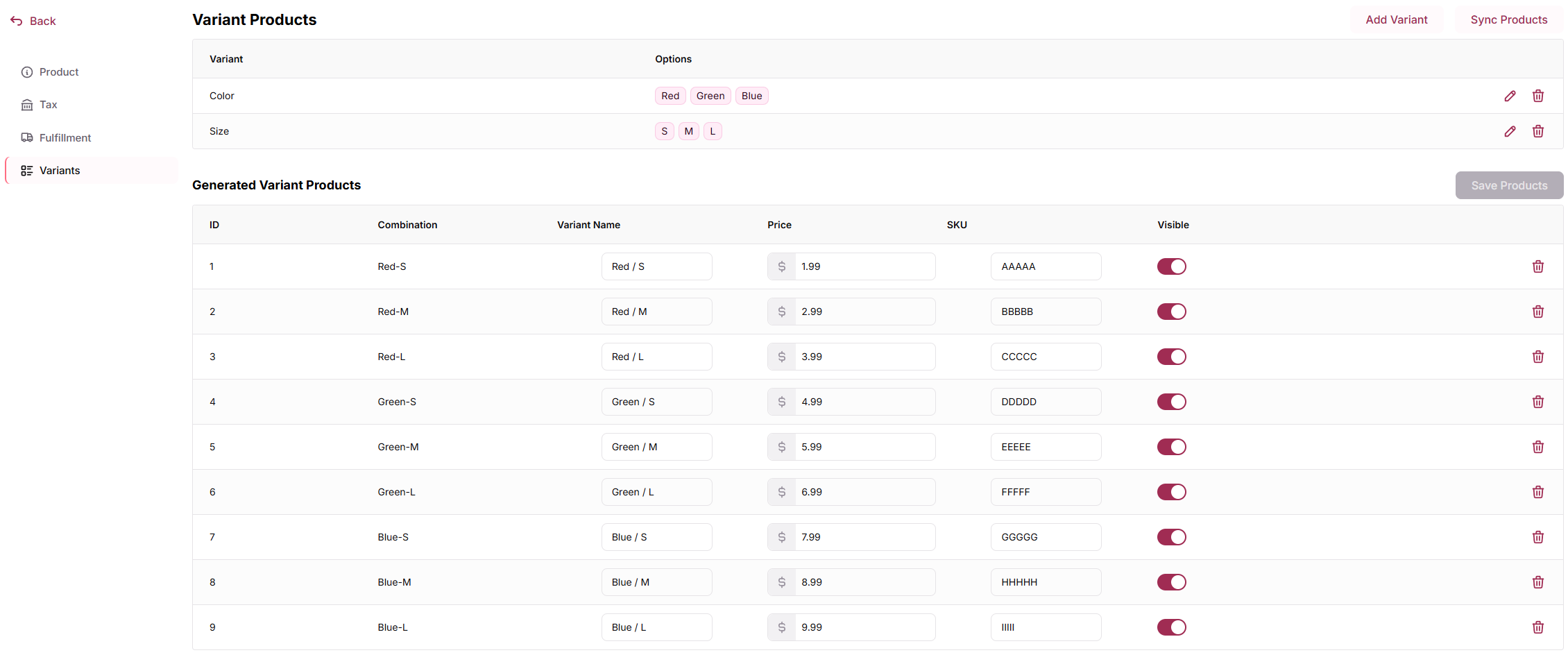This screenshot has height=655, width=1568.
Task: Click the 4.99 price field
Action: pos(864,402)
